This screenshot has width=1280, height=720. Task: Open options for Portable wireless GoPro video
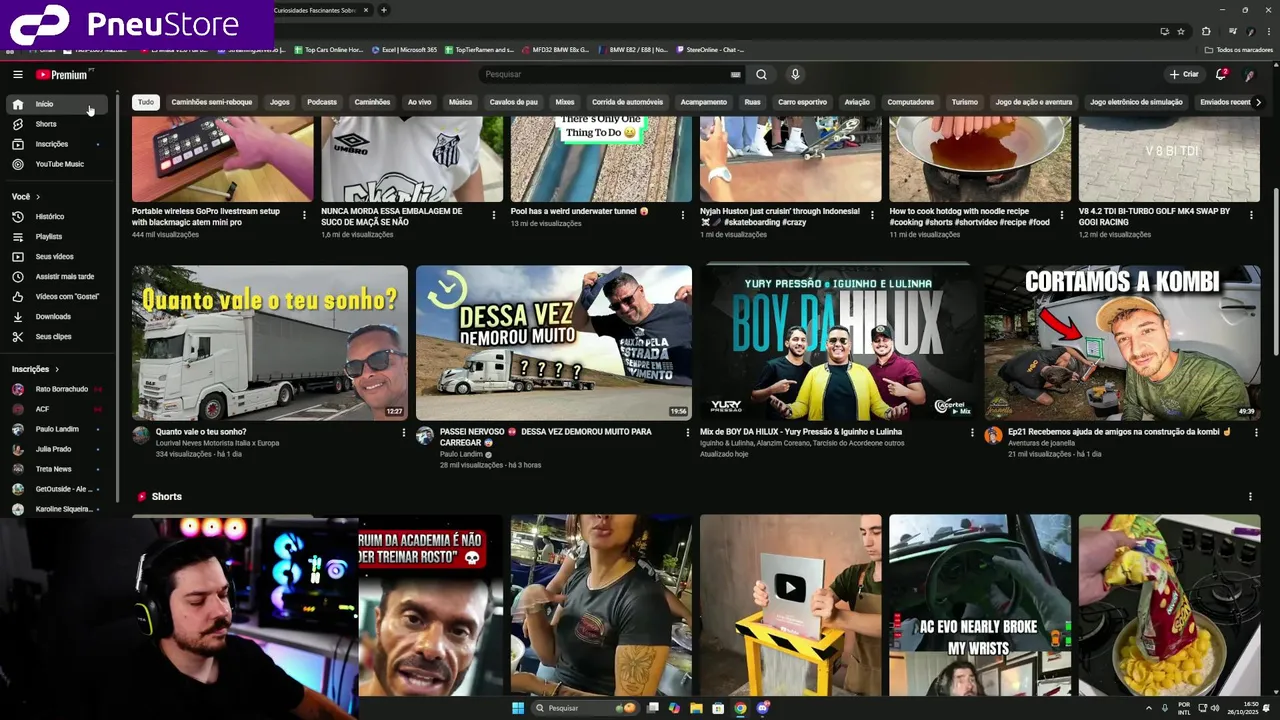[x=304, y=213]
